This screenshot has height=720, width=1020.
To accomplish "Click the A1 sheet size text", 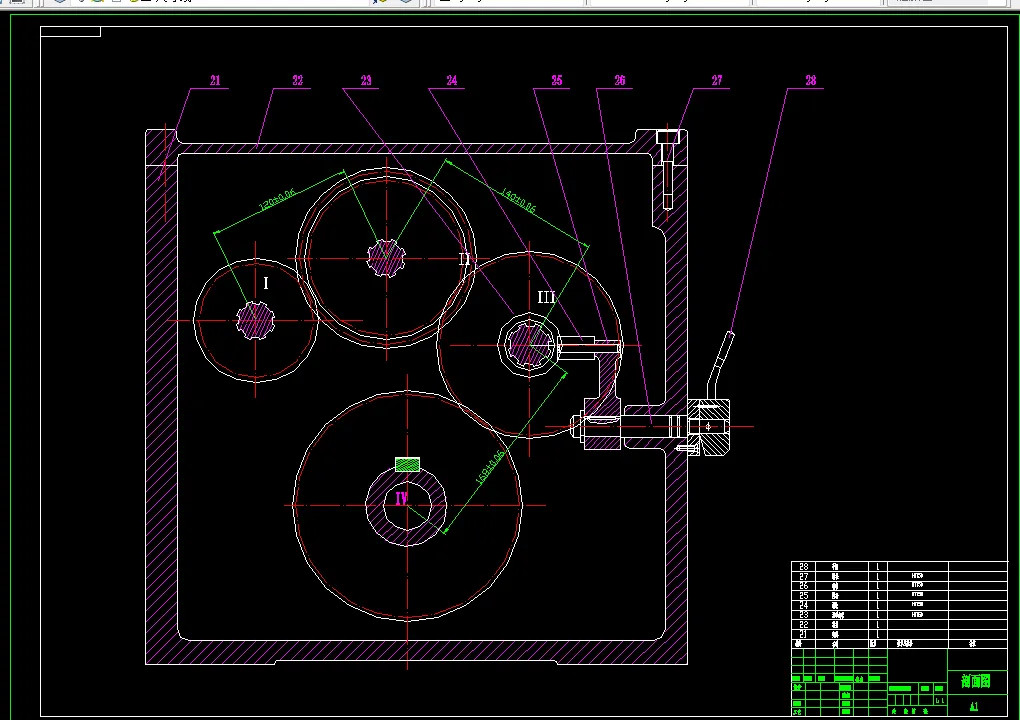I will click(x=974, y=707).
